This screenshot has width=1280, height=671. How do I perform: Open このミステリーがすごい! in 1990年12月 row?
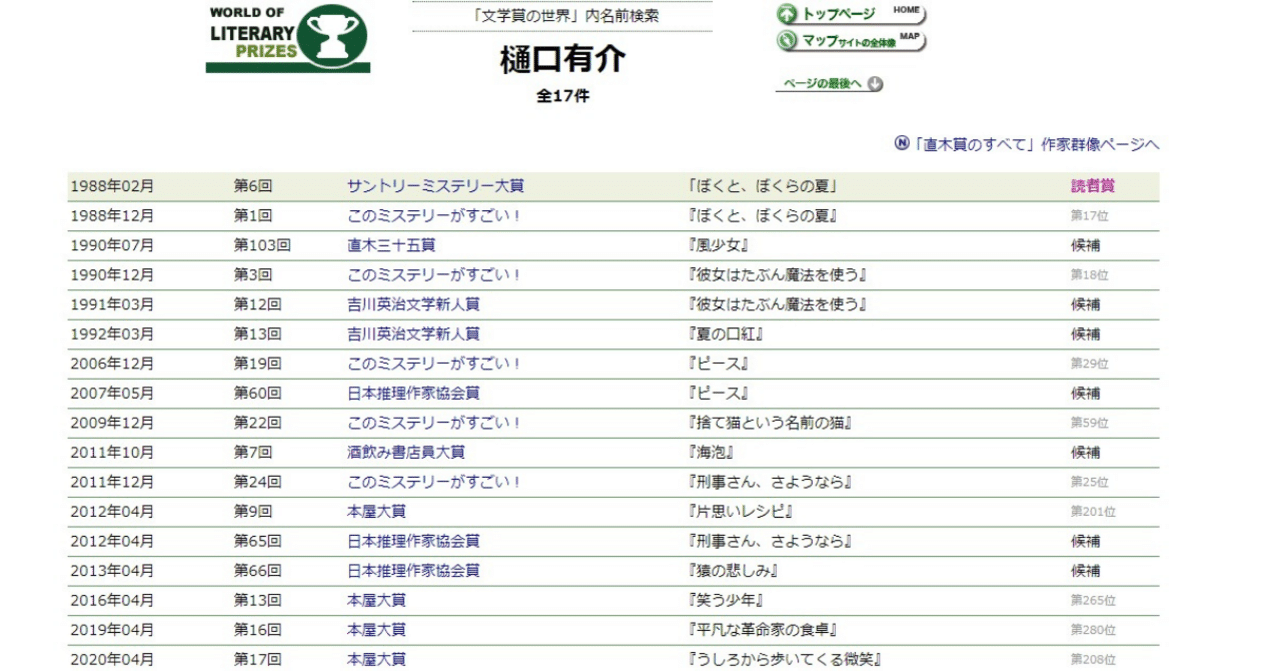pos(435,275)
